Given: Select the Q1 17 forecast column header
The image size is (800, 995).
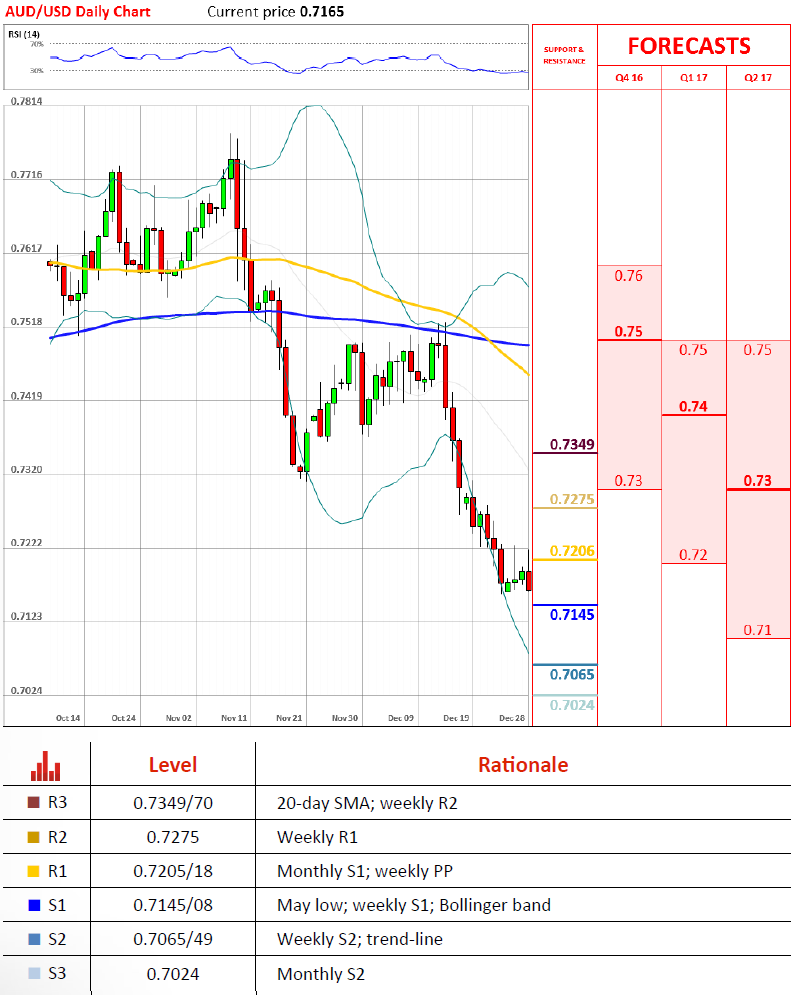Looking at the screenshot, I should 693,78.
